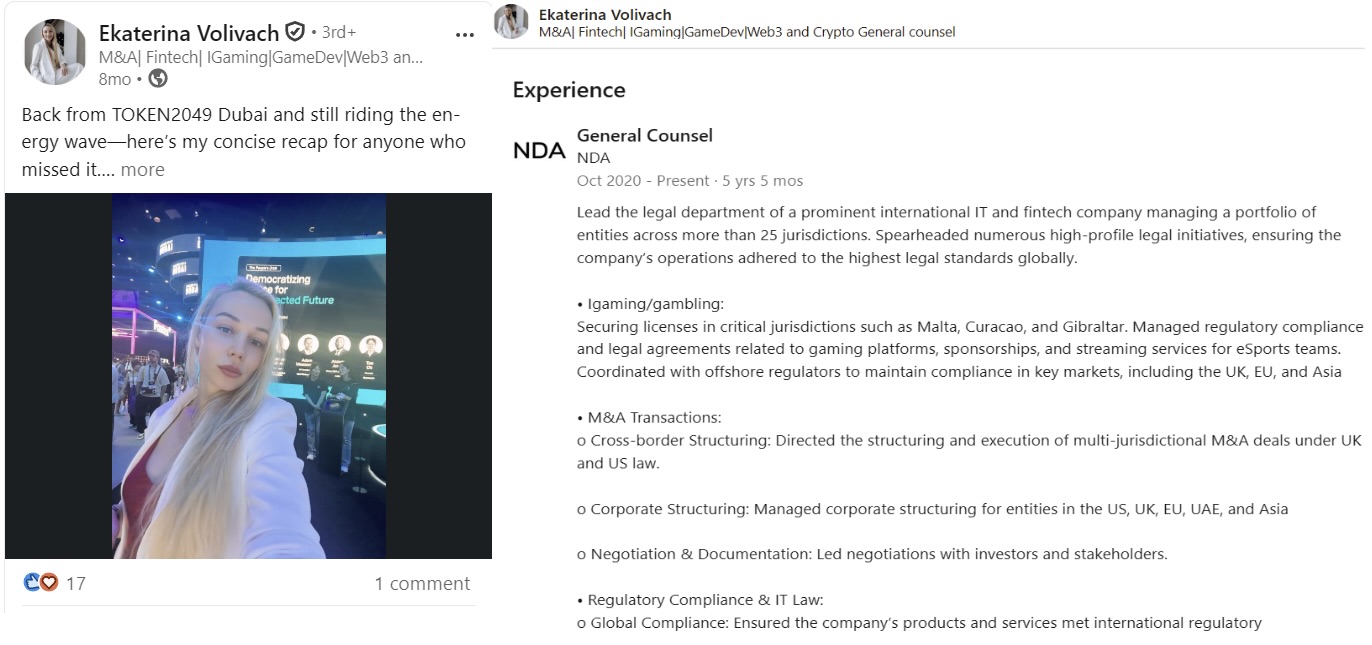Open the "General Counsel" position title

coord(645,135)
